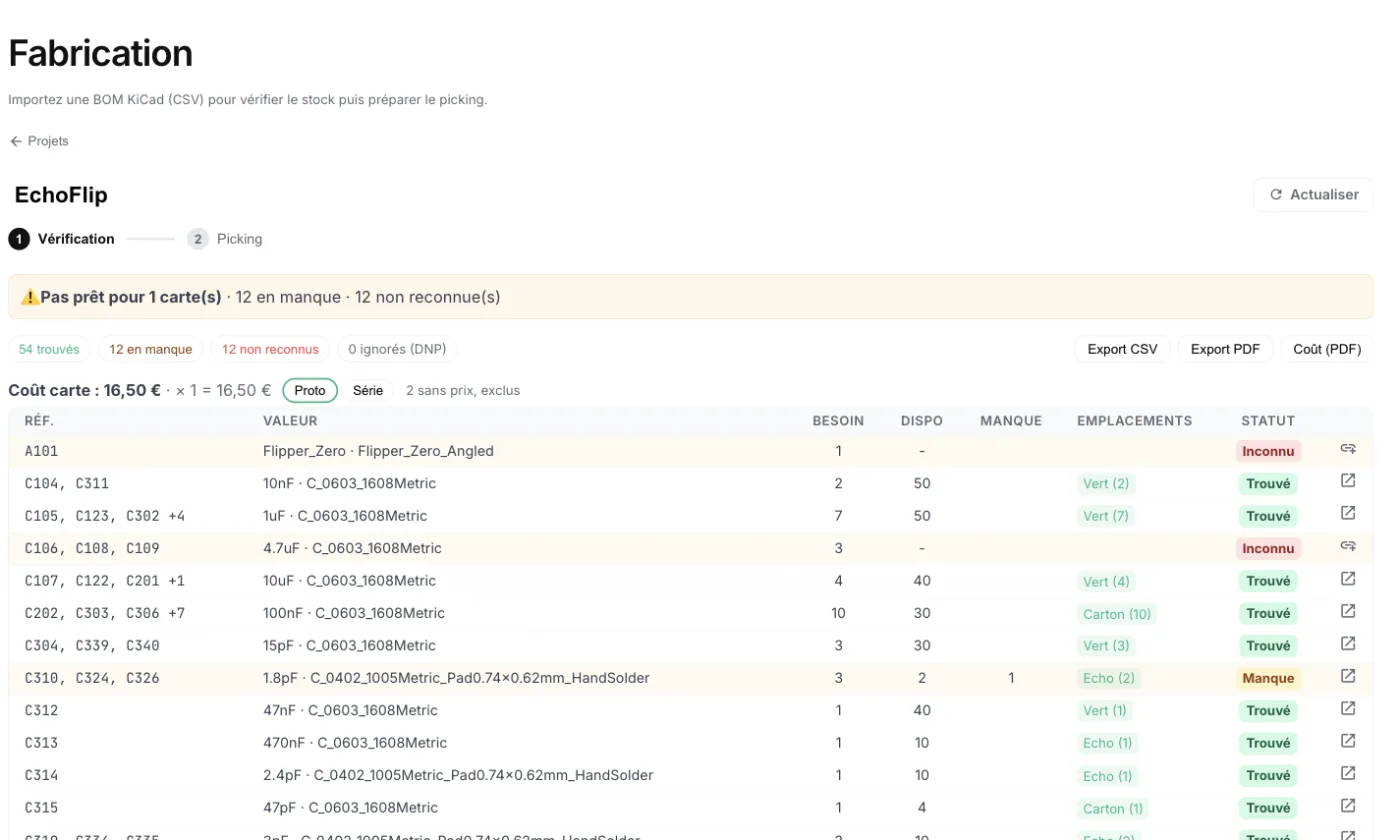Open Coût (PDF) export
Image resolution: width=1400 pixels, height=840 pixels.
[1327, 349]
